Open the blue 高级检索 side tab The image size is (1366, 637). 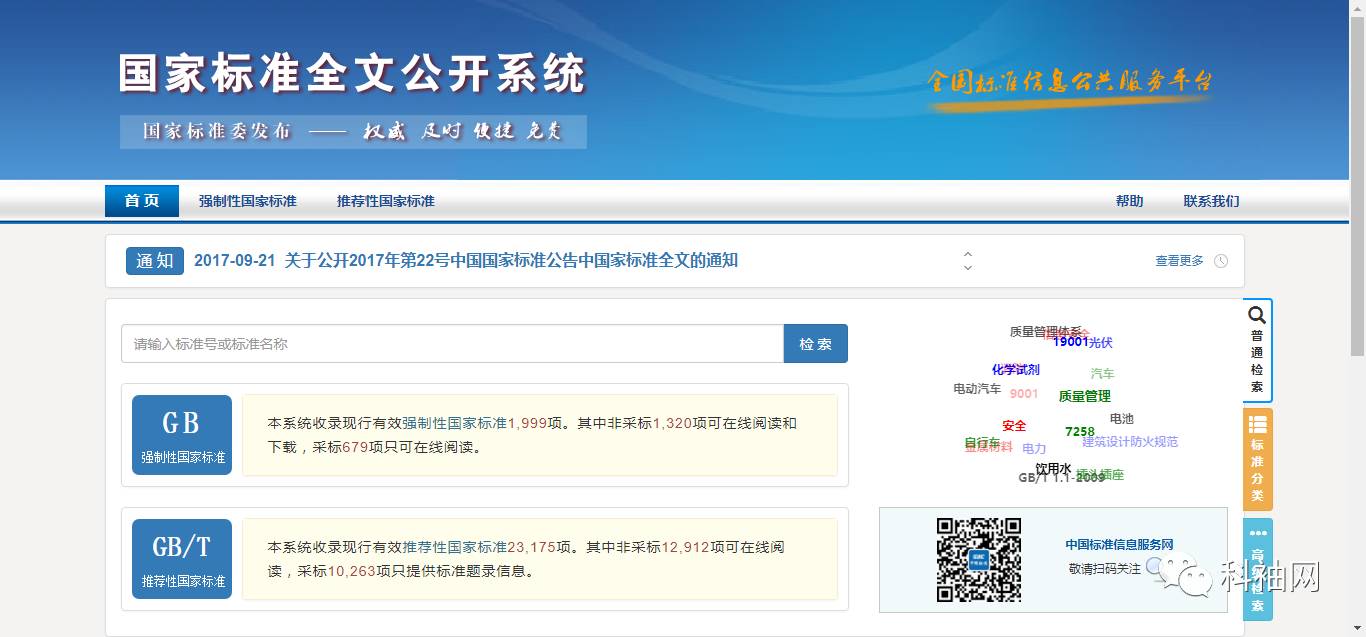click(x=1257, y=568)
